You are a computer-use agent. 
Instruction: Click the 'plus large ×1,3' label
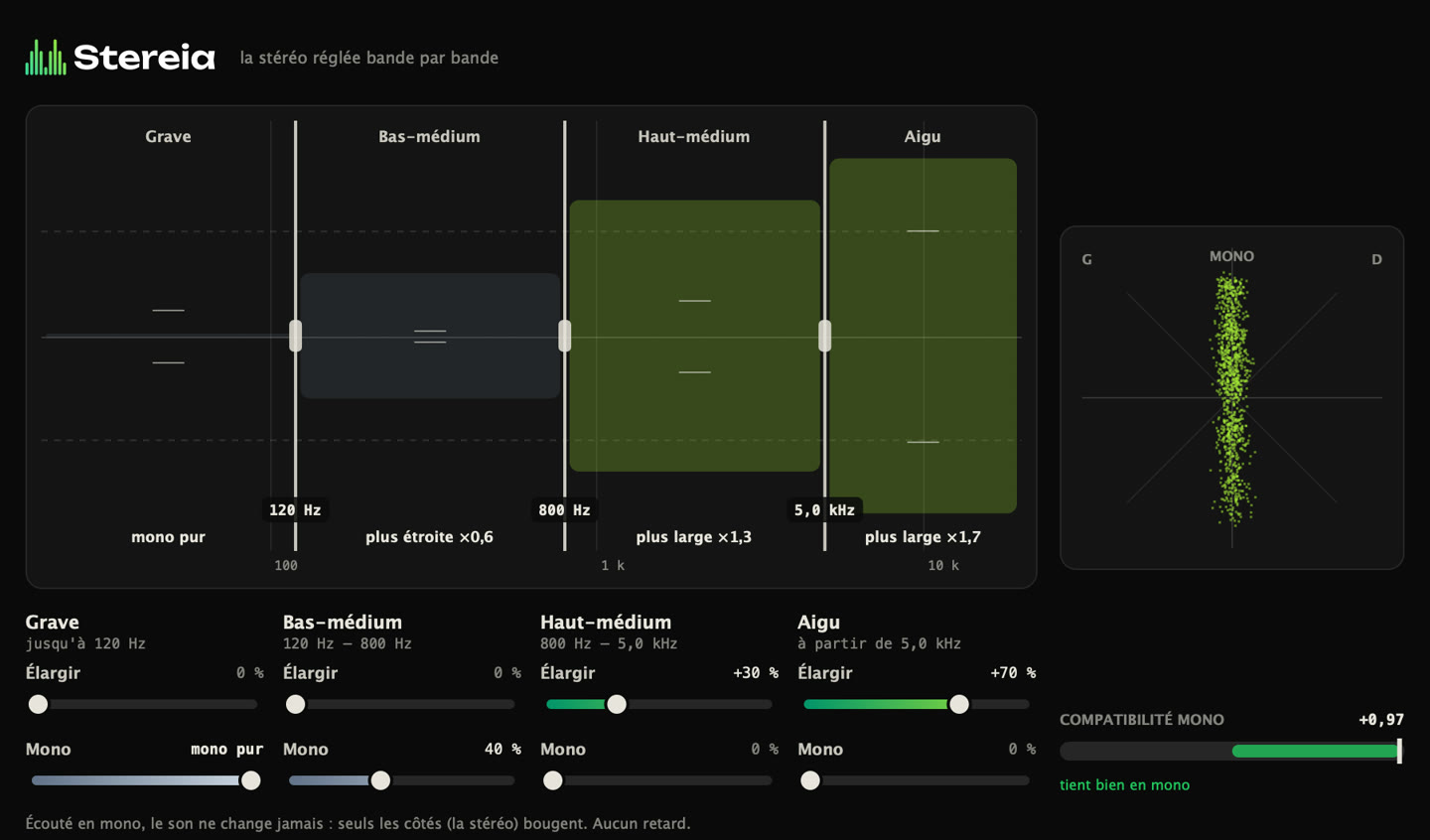click(x=694, y=537)
